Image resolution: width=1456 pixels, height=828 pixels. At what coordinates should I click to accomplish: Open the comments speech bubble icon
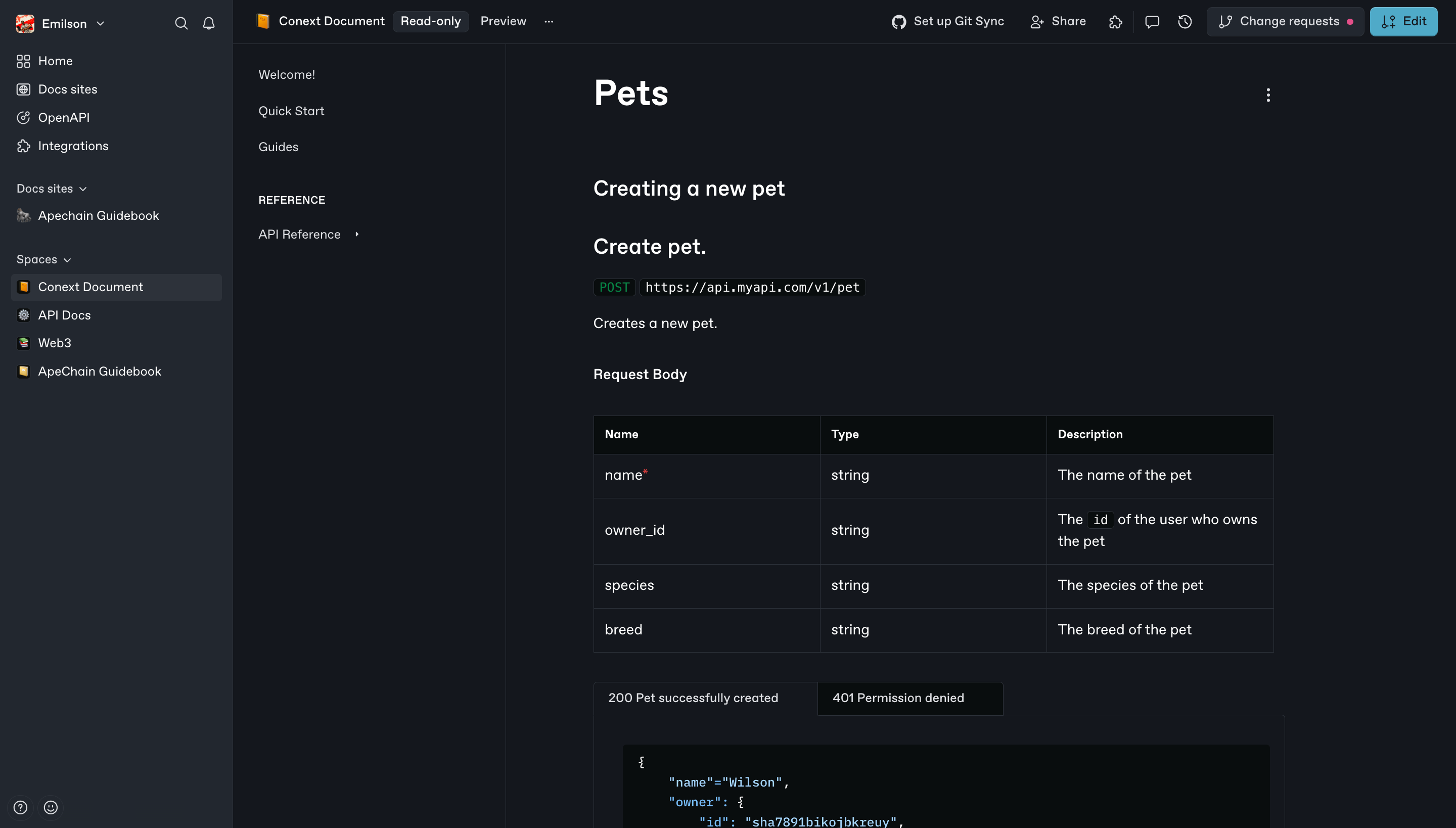(1152, 22)
